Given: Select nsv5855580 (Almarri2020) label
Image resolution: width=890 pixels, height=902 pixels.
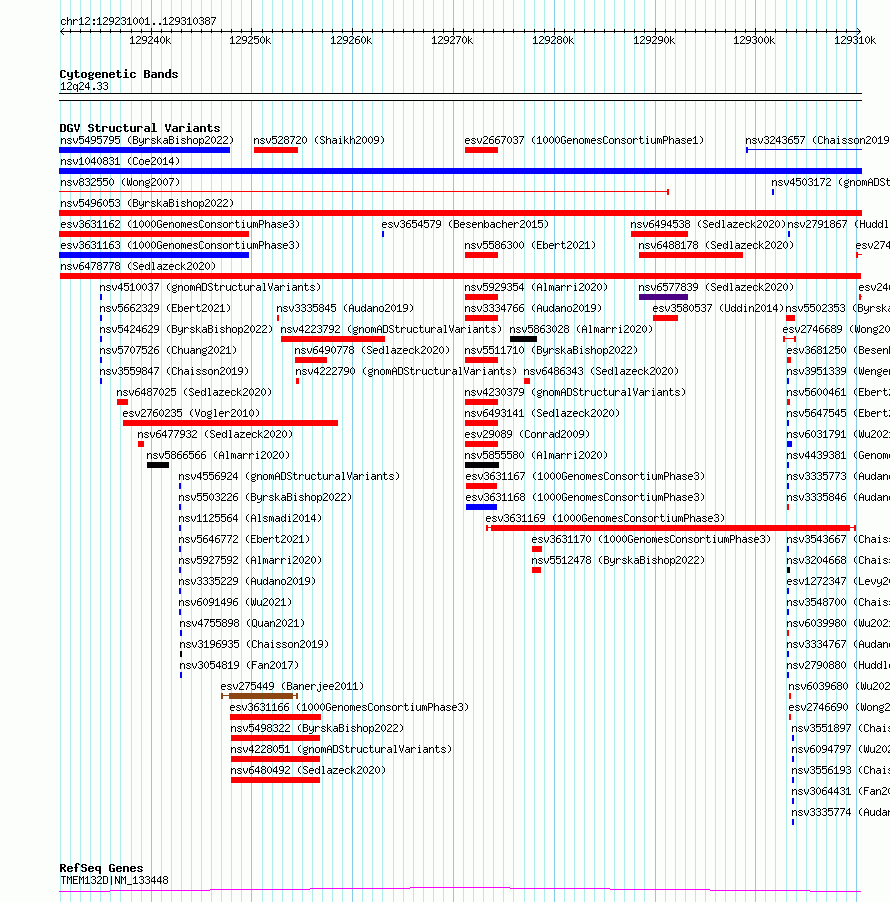Looking at the screenshot, I should tap(536, 455).
